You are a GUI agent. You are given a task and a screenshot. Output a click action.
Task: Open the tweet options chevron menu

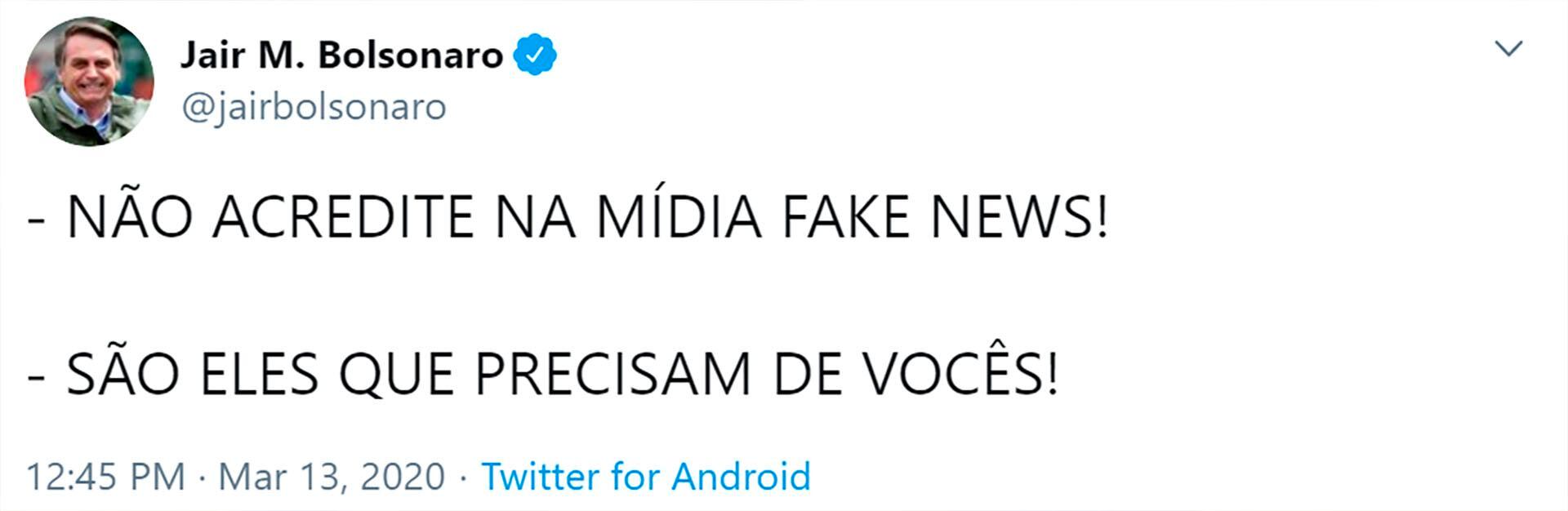point(1508,49)
